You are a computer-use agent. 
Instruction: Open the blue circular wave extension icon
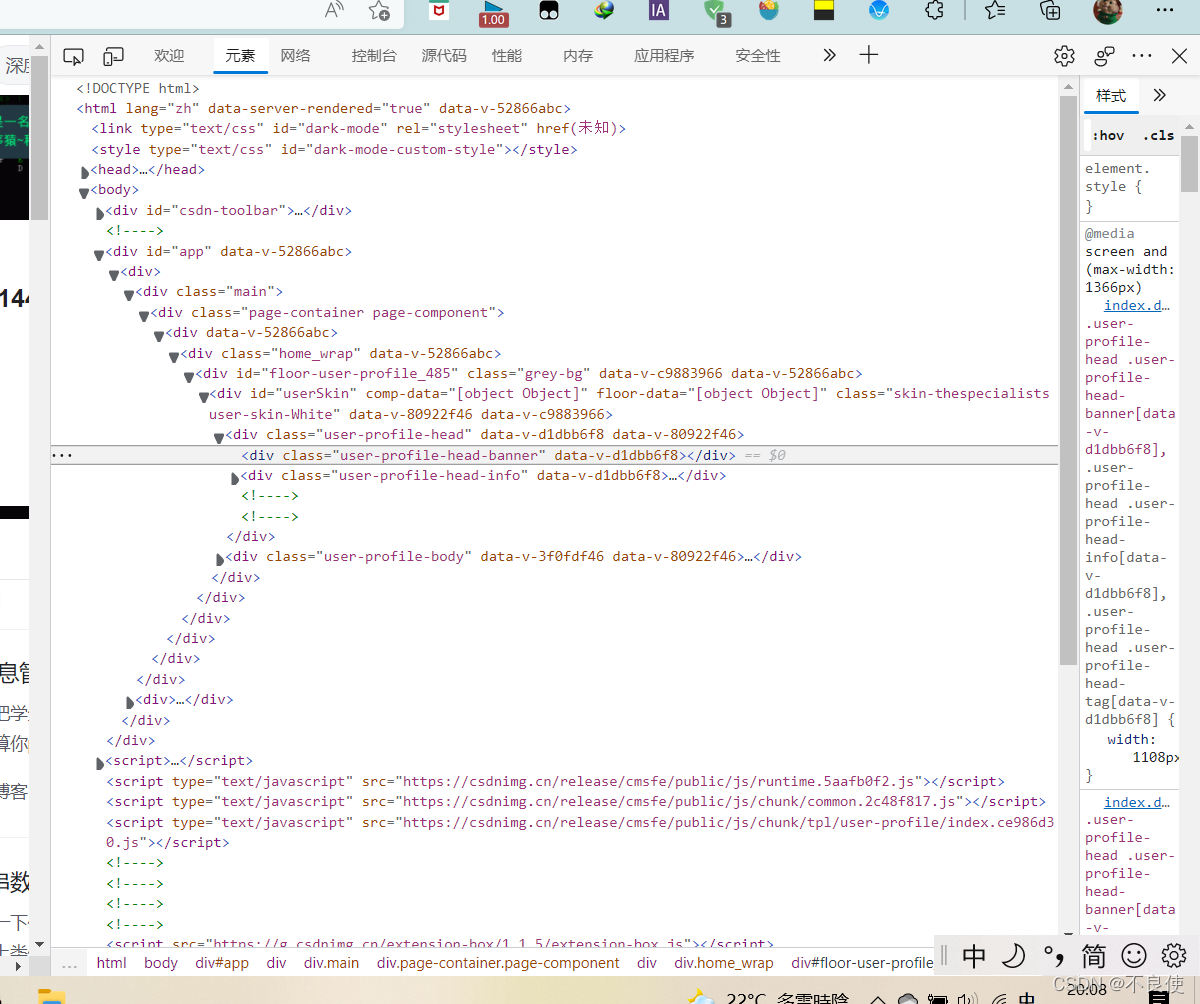[878, 11]
